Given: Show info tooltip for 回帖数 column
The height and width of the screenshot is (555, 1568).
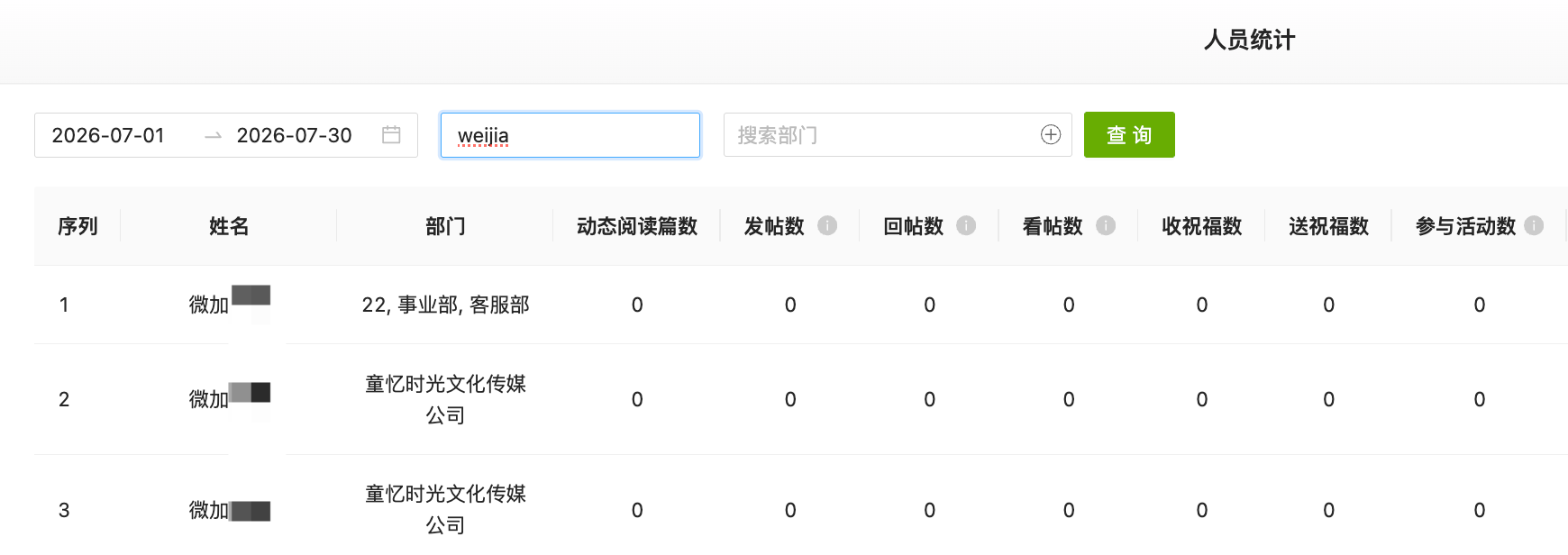Looking at the screenshot, I should tap(966, 226).
